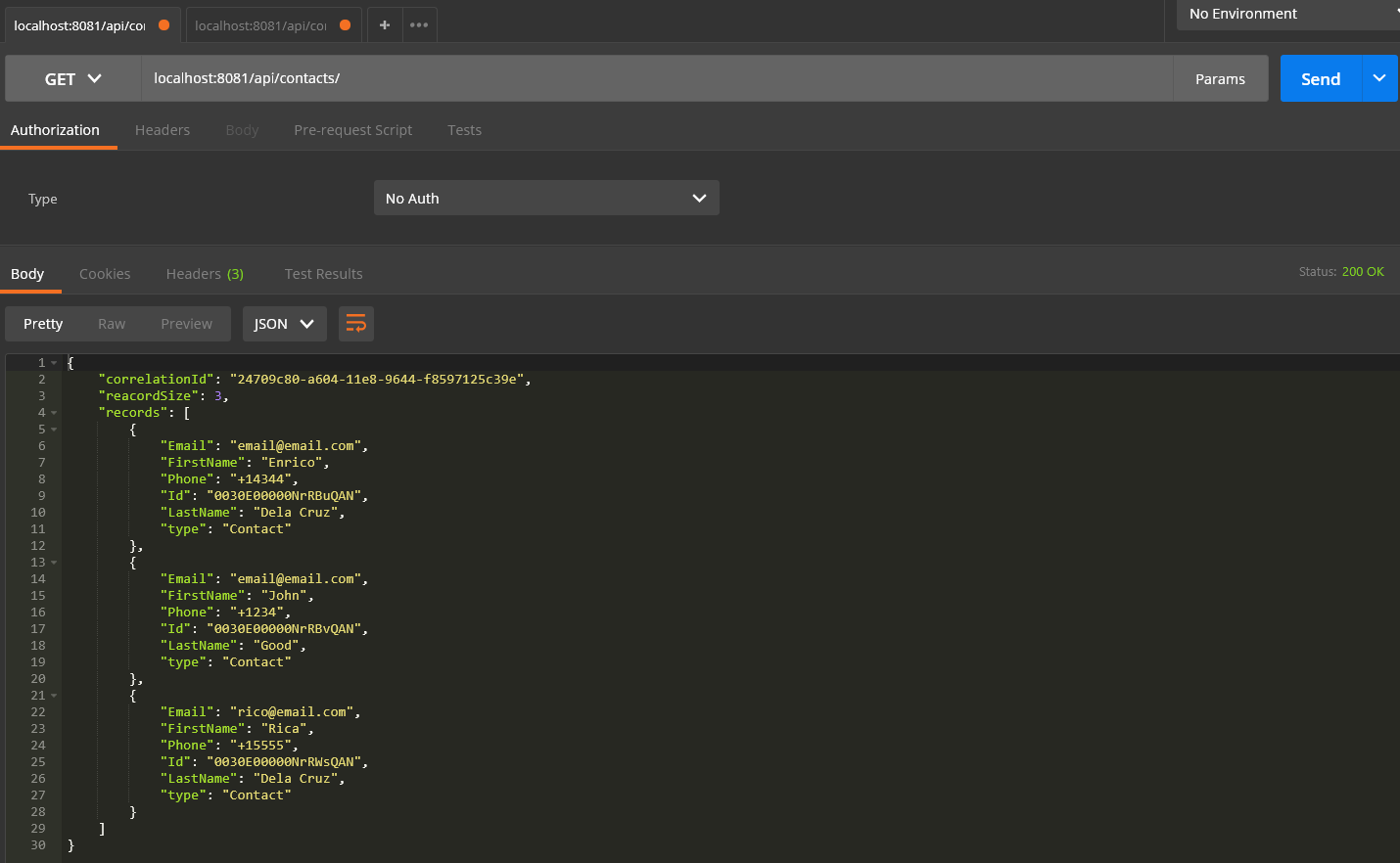This screenshot has width=1400, height=863.
Task: Switch to the Headers request tab
Action: pos(163,130)
